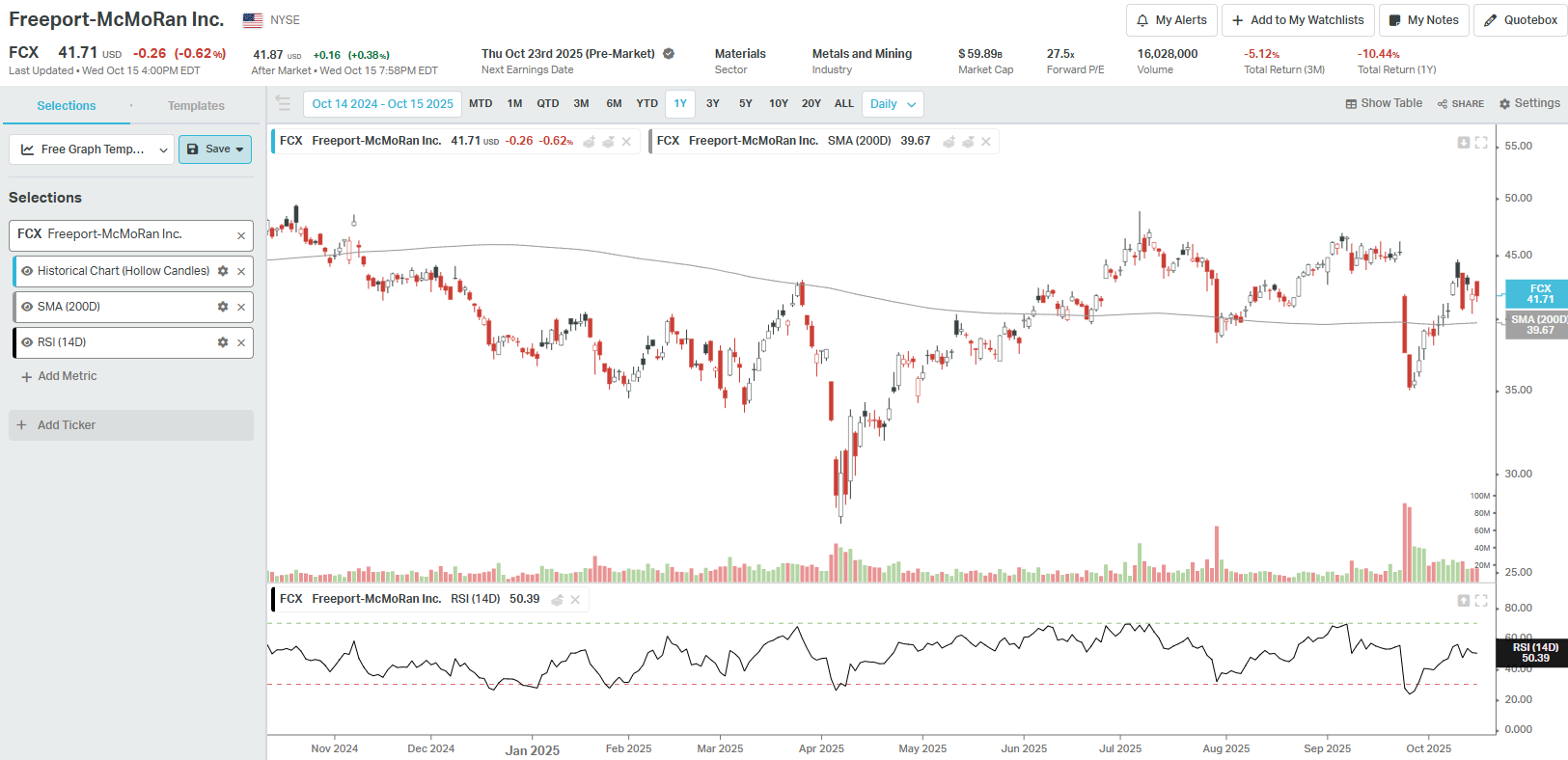Open settings gear for SMA (200D)
Screen dimensions: 1568x760
coord(223,307)
